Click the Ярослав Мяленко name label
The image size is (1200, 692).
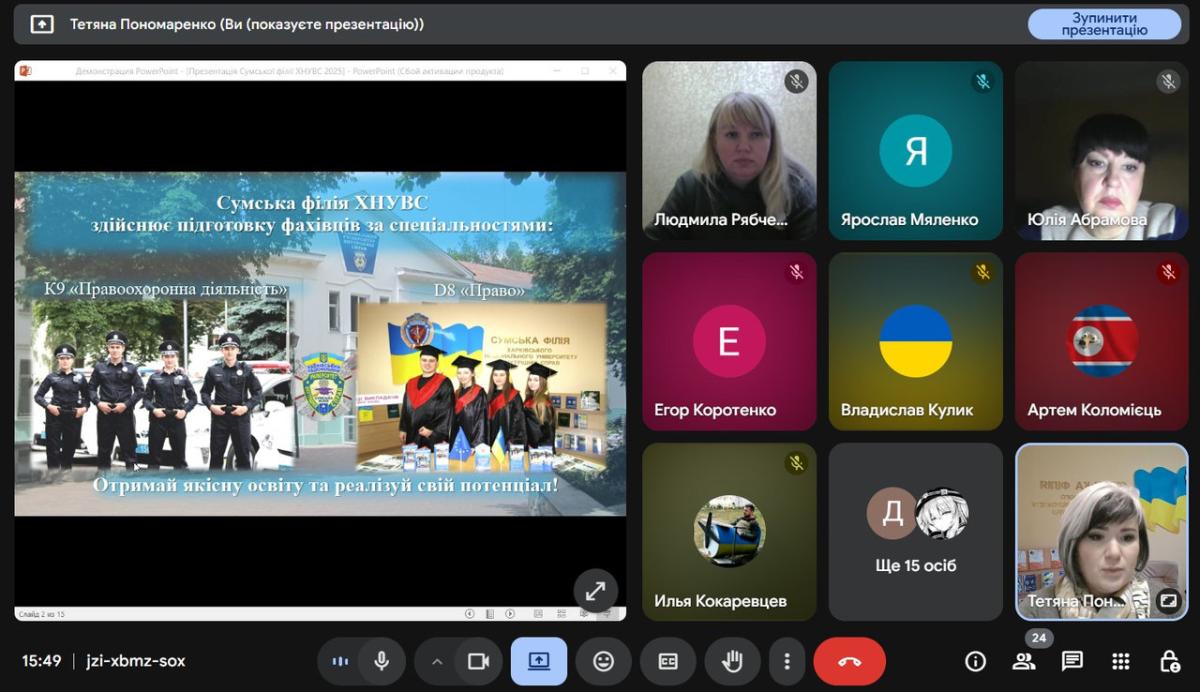point(909,219)
